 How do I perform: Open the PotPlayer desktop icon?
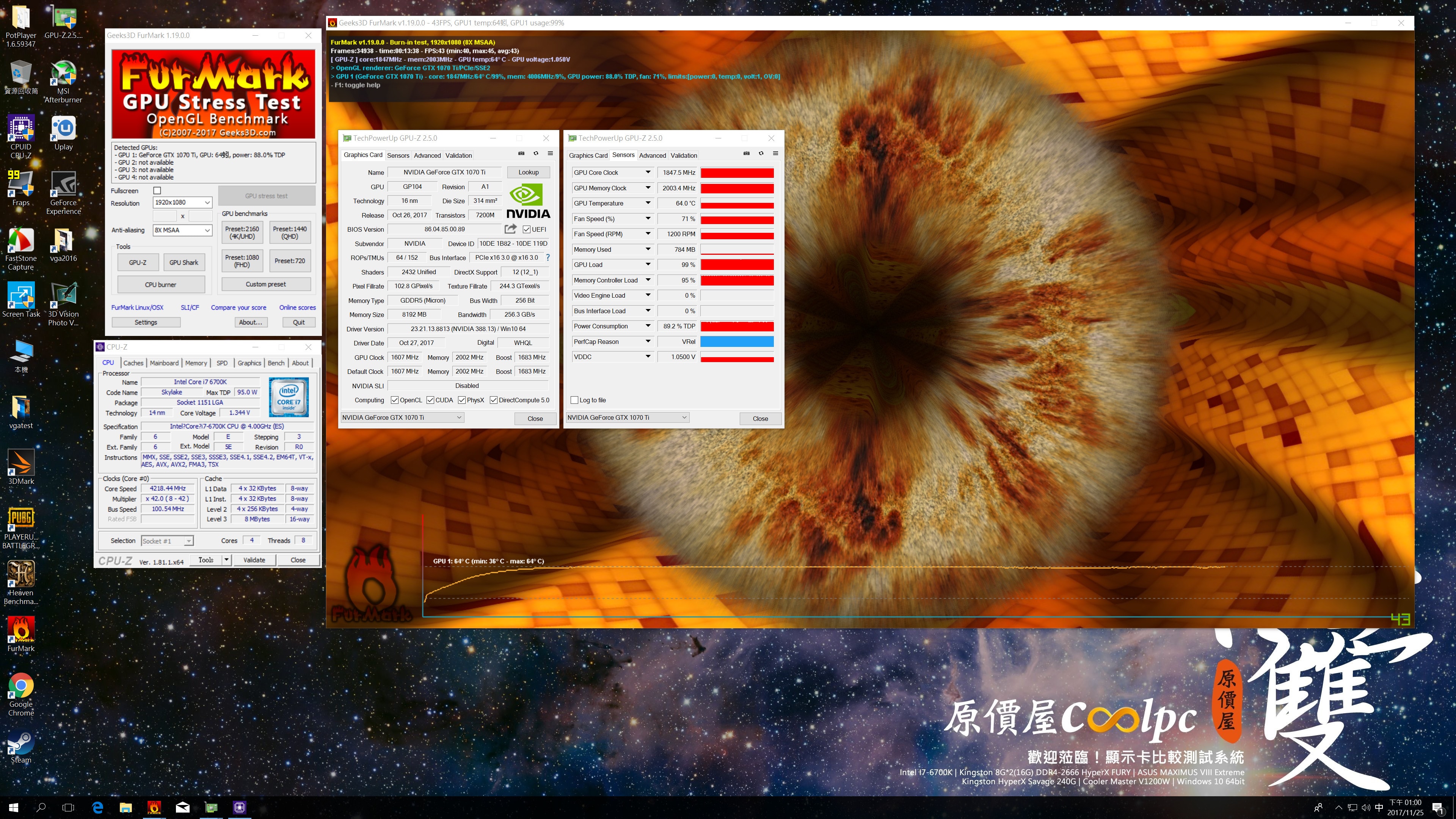pos(21,26)
